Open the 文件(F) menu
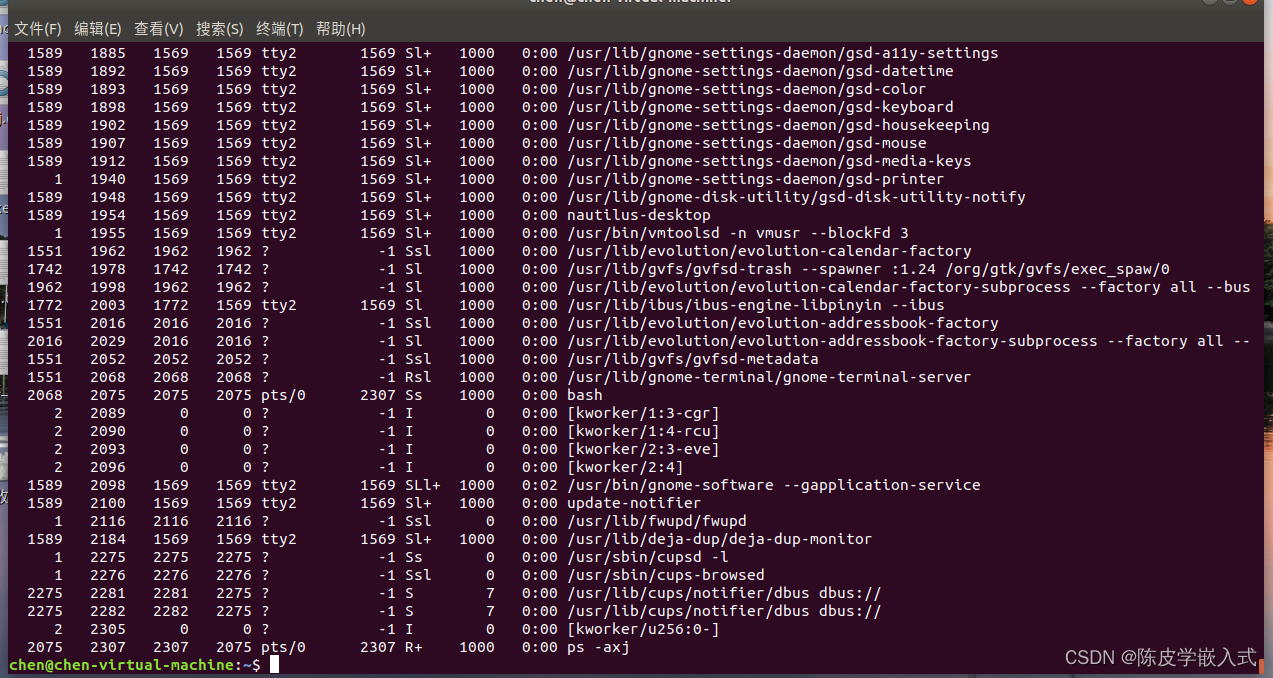This screenshot has width=1273, height=678. 38,28
